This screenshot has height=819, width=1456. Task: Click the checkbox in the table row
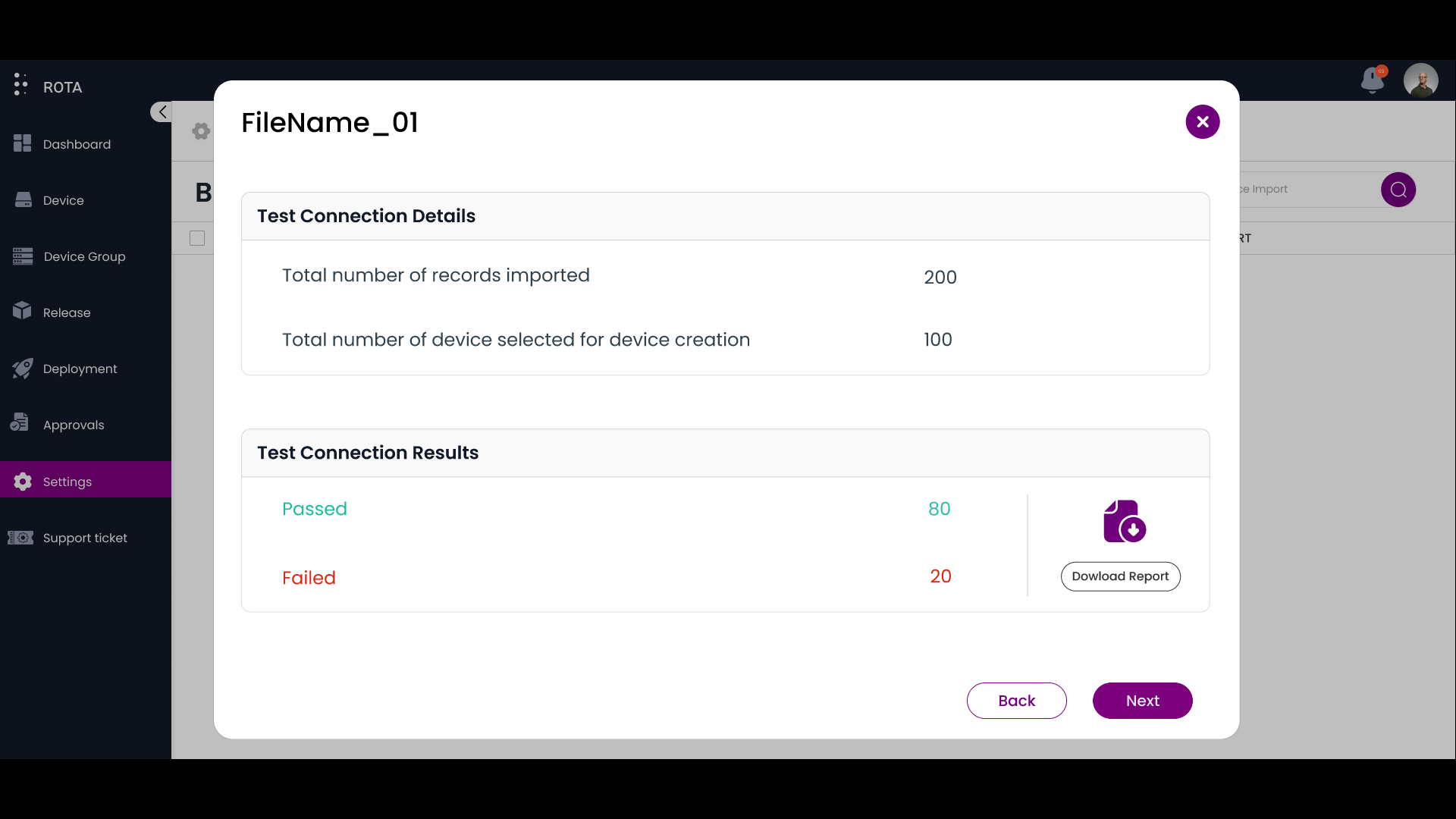coord(197,238)
